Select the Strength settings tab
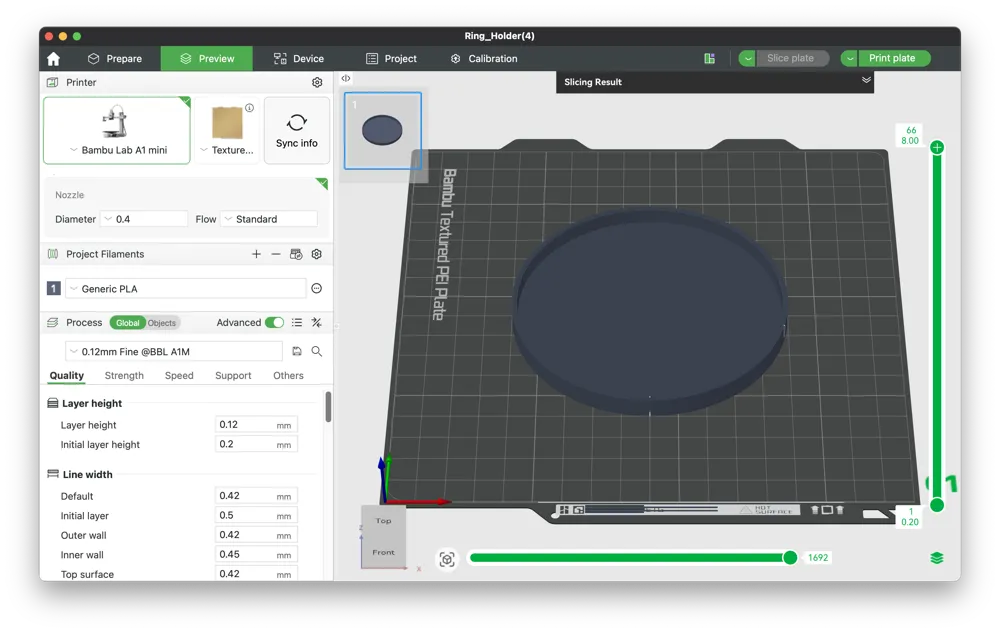This screenshot has height=633, width=1000. 124,375
